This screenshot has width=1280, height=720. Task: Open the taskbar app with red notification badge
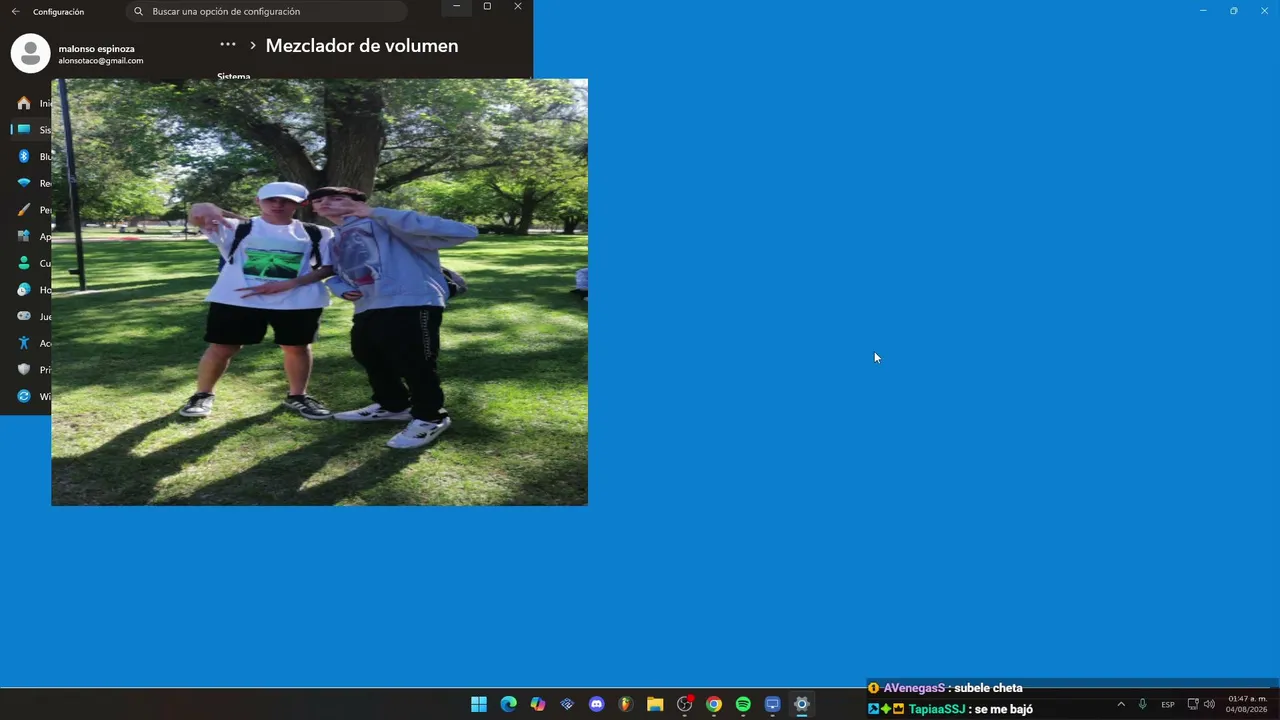tap(685, 704)
